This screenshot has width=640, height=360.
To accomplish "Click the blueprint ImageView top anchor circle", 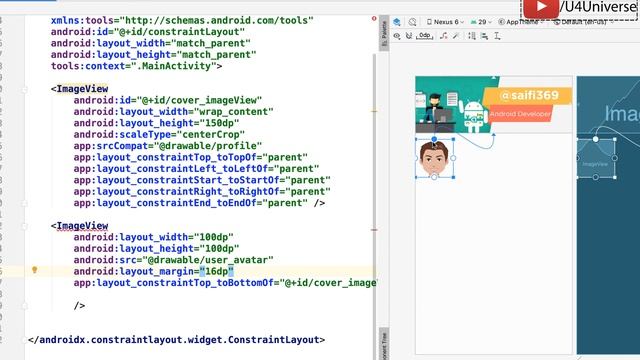I will (x=596, y=140).
